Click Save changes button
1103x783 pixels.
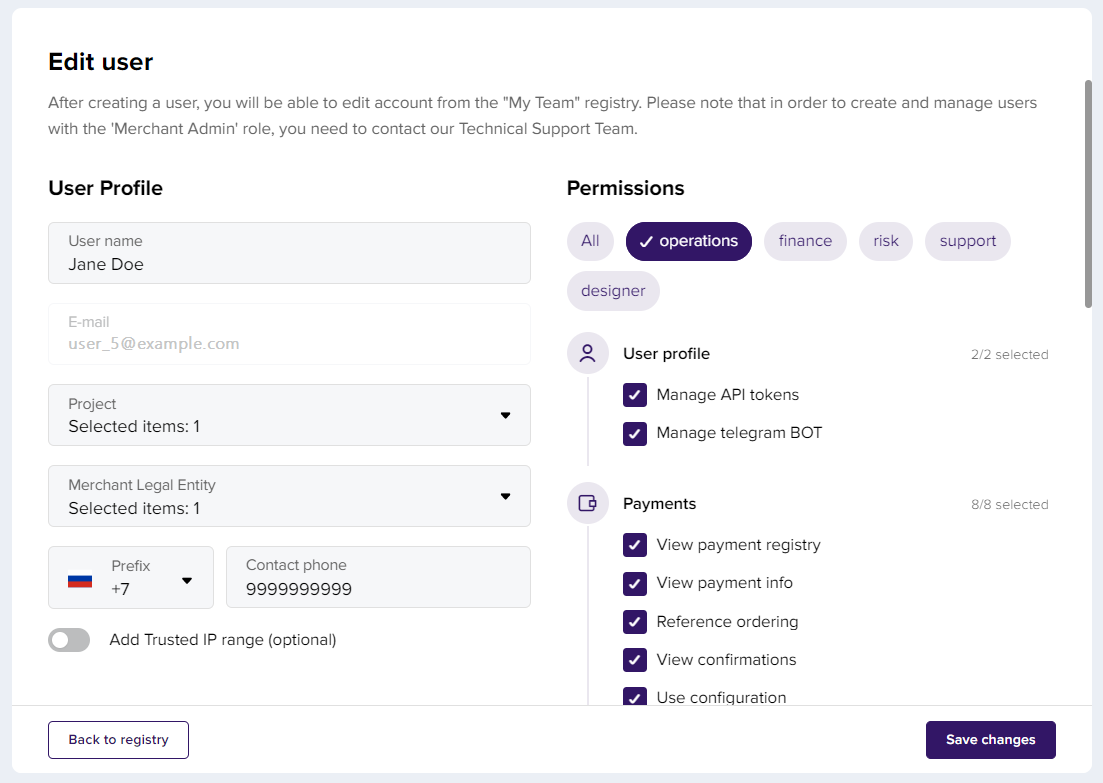[x=990, y=740]
